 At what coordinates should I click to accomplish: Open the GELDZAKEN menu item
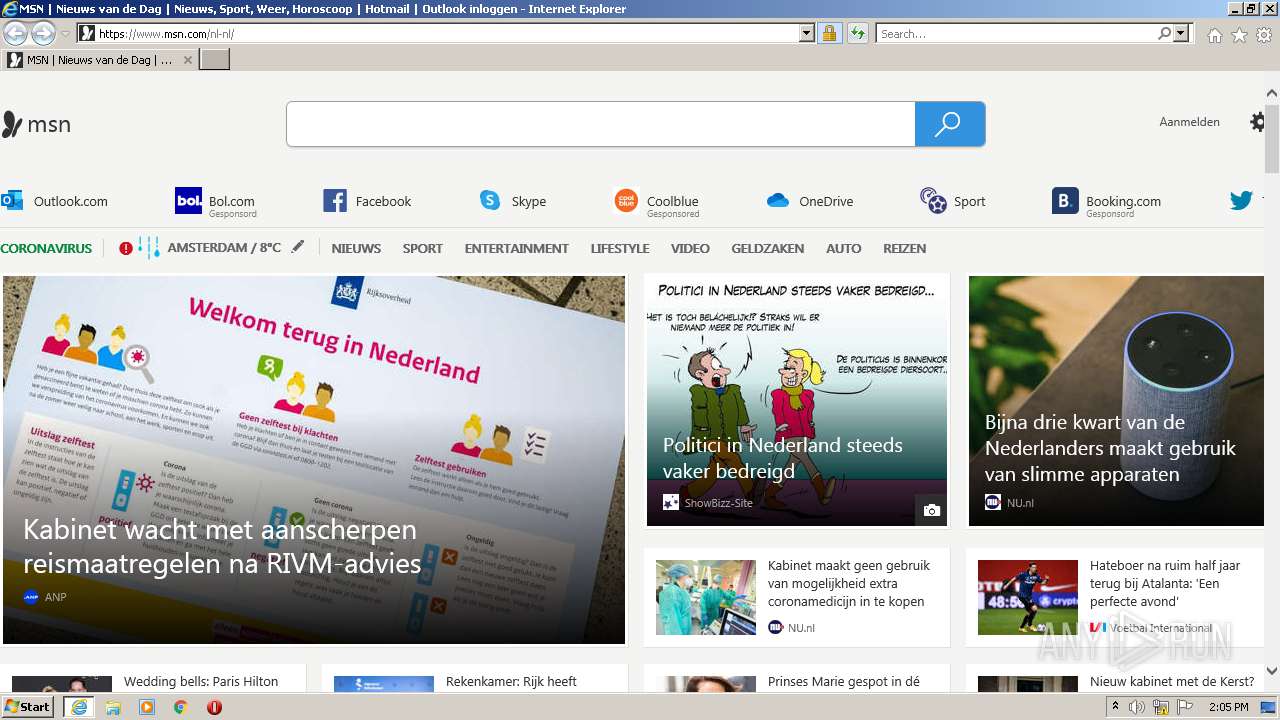pos(767,248)
